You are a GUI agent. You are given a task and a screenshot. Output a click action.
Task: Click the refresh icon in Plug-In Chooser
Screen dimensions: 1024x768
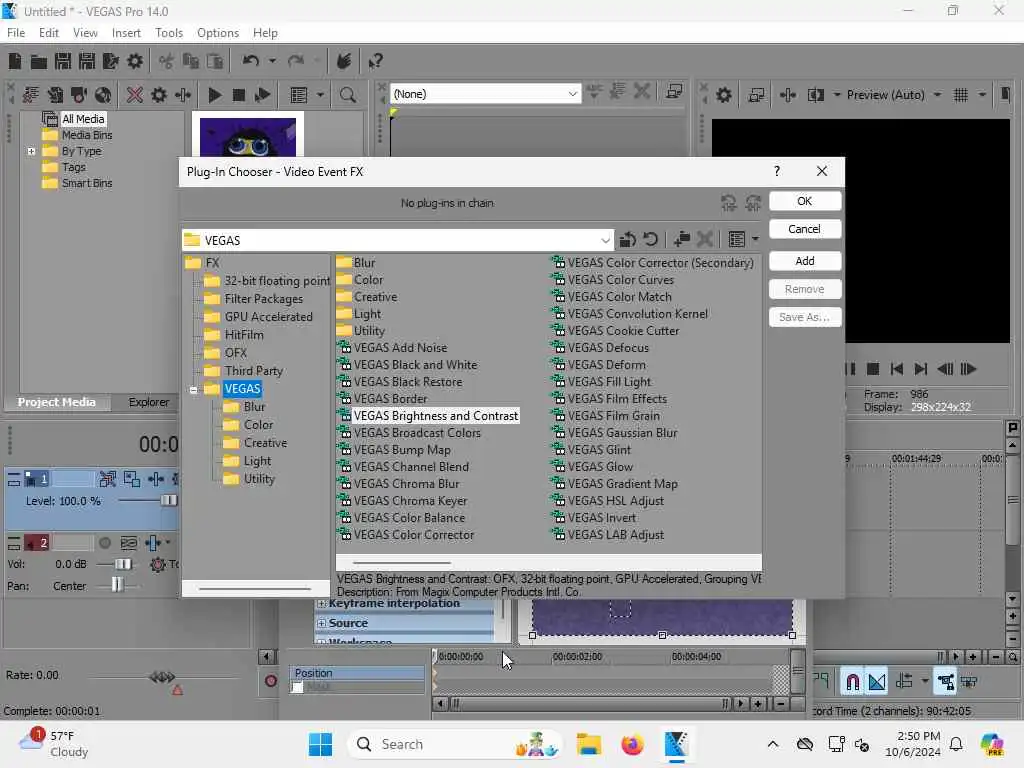pos(650,240)
